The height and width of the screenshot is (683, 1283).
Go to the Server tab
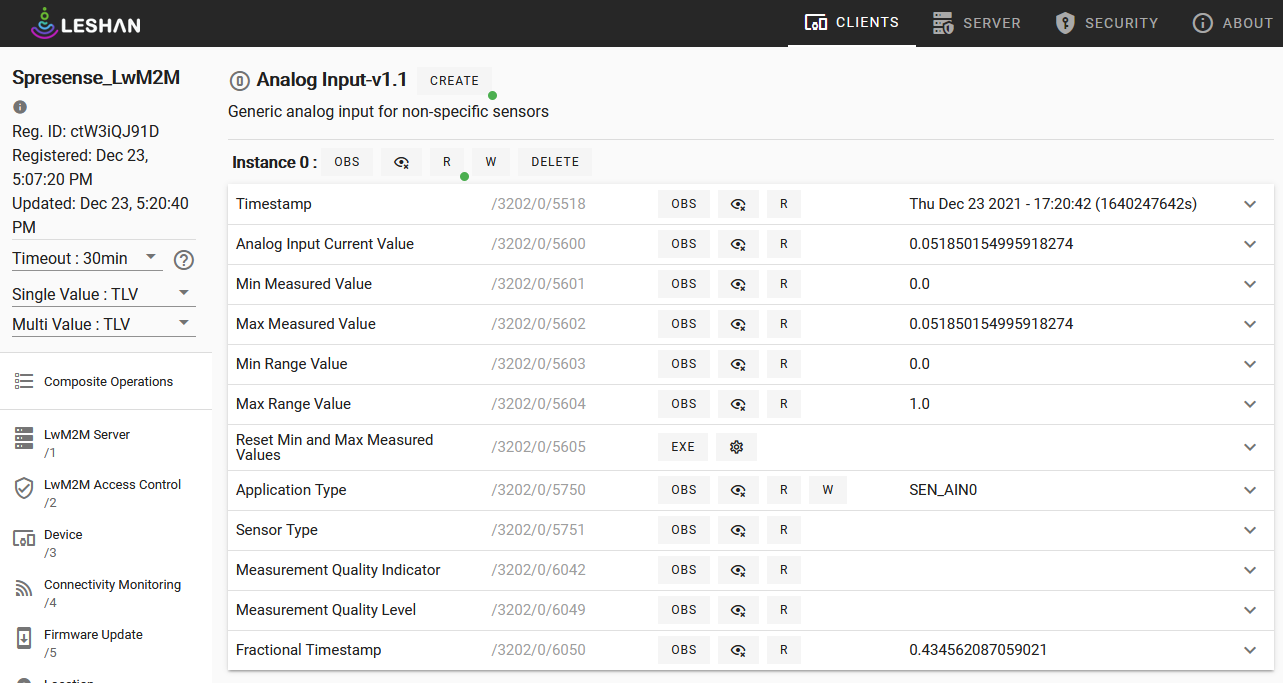point(976,23)
